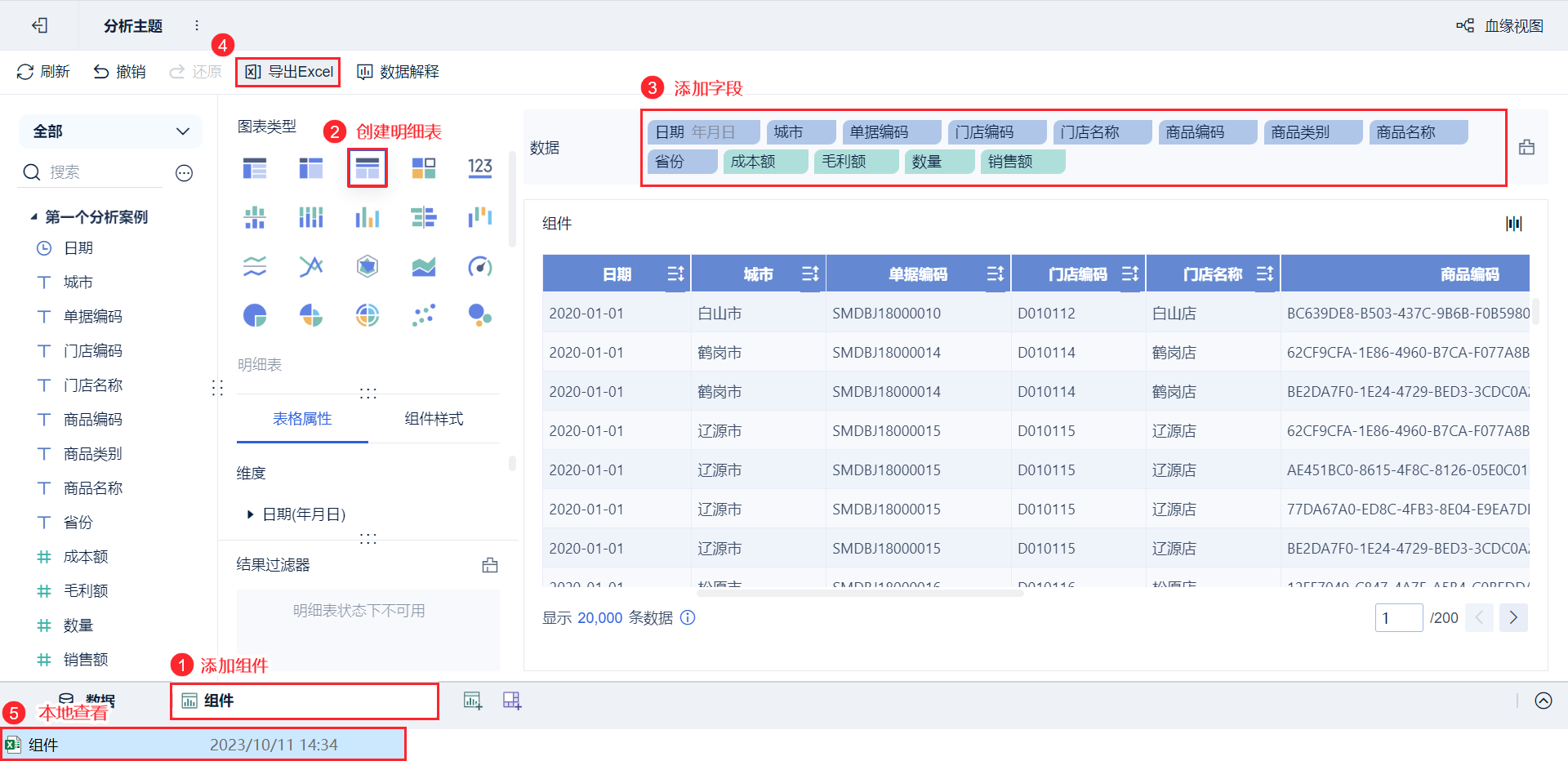Click the sort icon in 城市 column header
1568x761 pixels.
[x=810, y=274]
